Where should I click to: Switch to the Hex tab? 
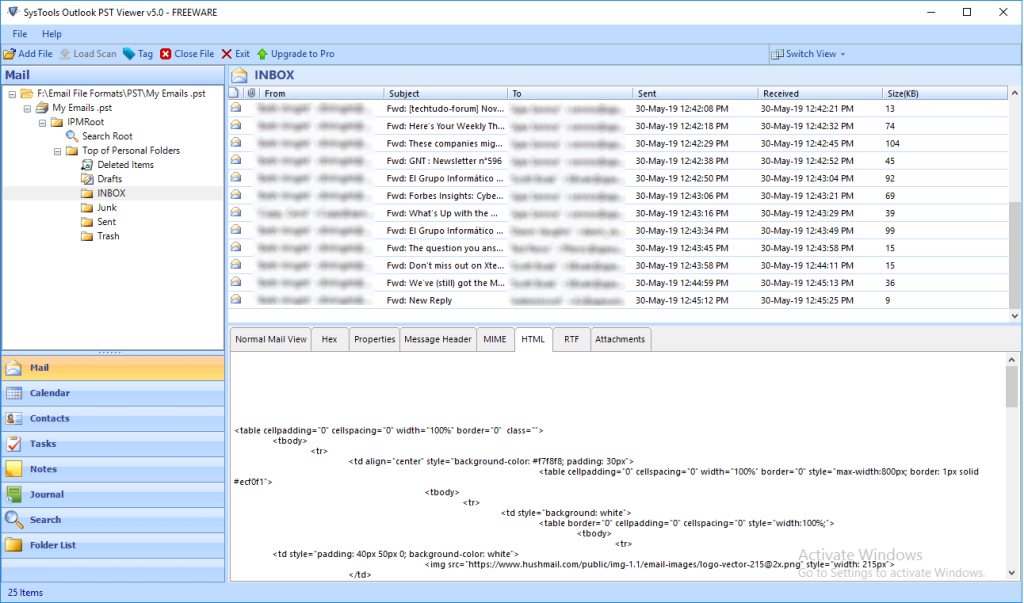coord(329,340)
